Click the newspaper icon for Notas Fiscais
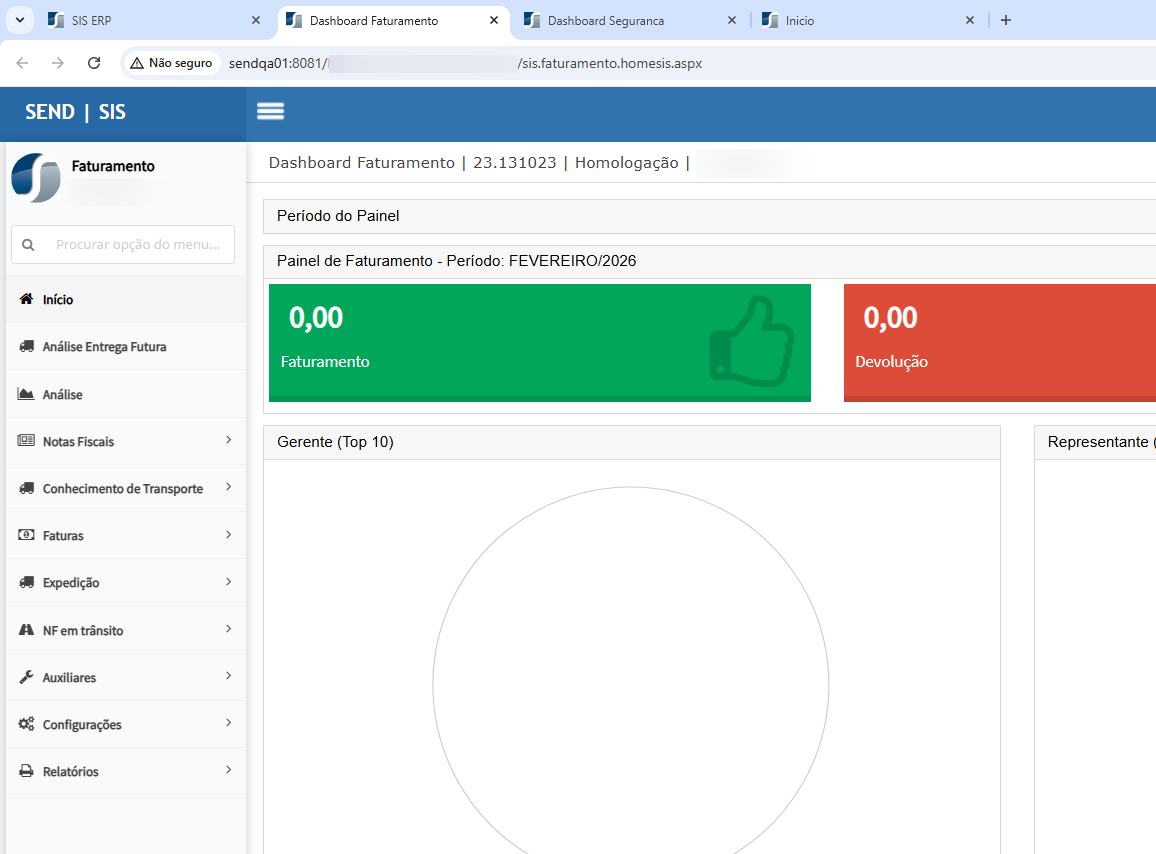The width and height of the screenshot is (1156, 854). (x=26, y=441)
